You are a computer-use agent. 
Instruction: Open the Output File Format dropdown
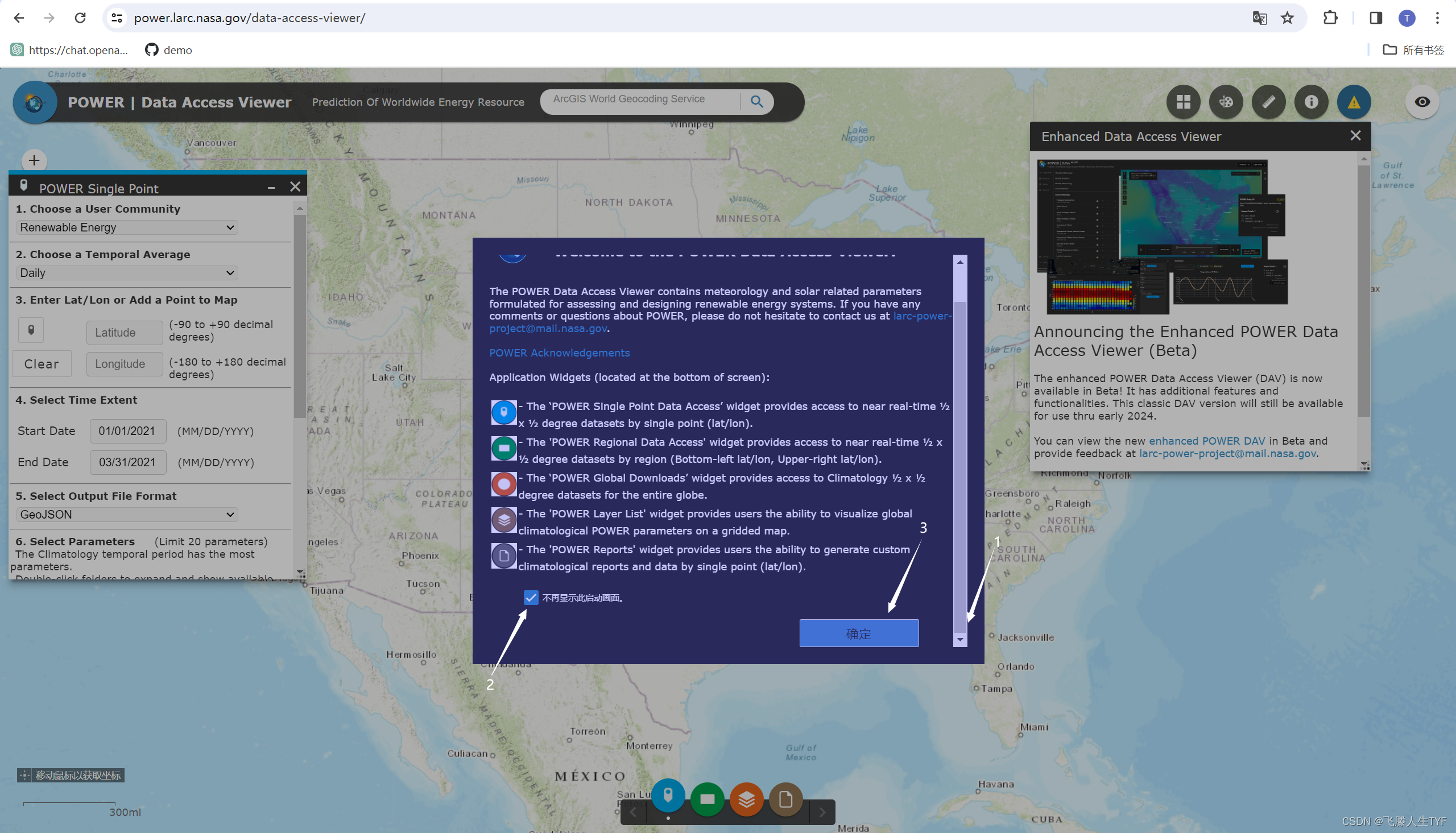coord(127,515)
